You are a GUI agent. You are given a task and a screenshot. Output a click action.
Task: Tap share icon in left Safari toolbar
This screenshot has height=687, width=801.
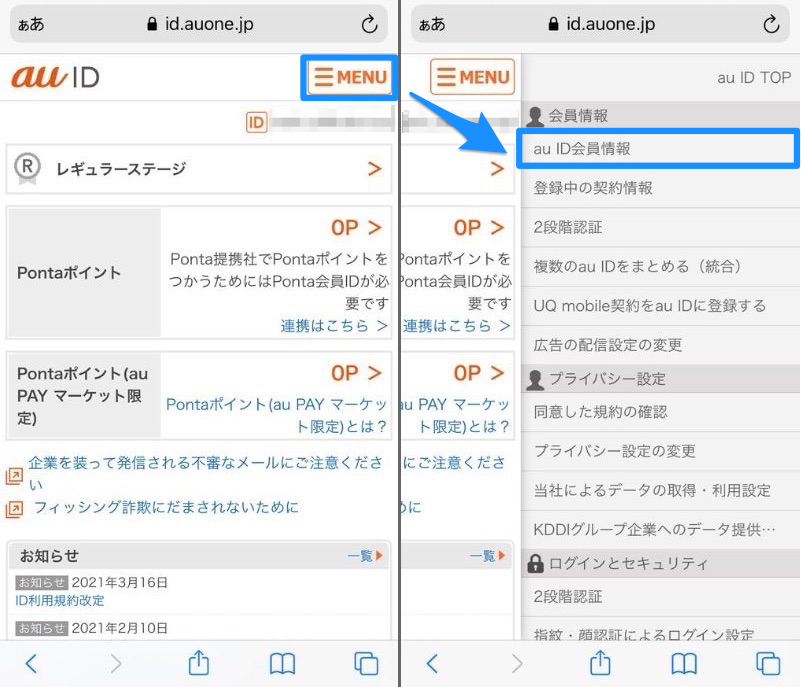tap(199, 663)
